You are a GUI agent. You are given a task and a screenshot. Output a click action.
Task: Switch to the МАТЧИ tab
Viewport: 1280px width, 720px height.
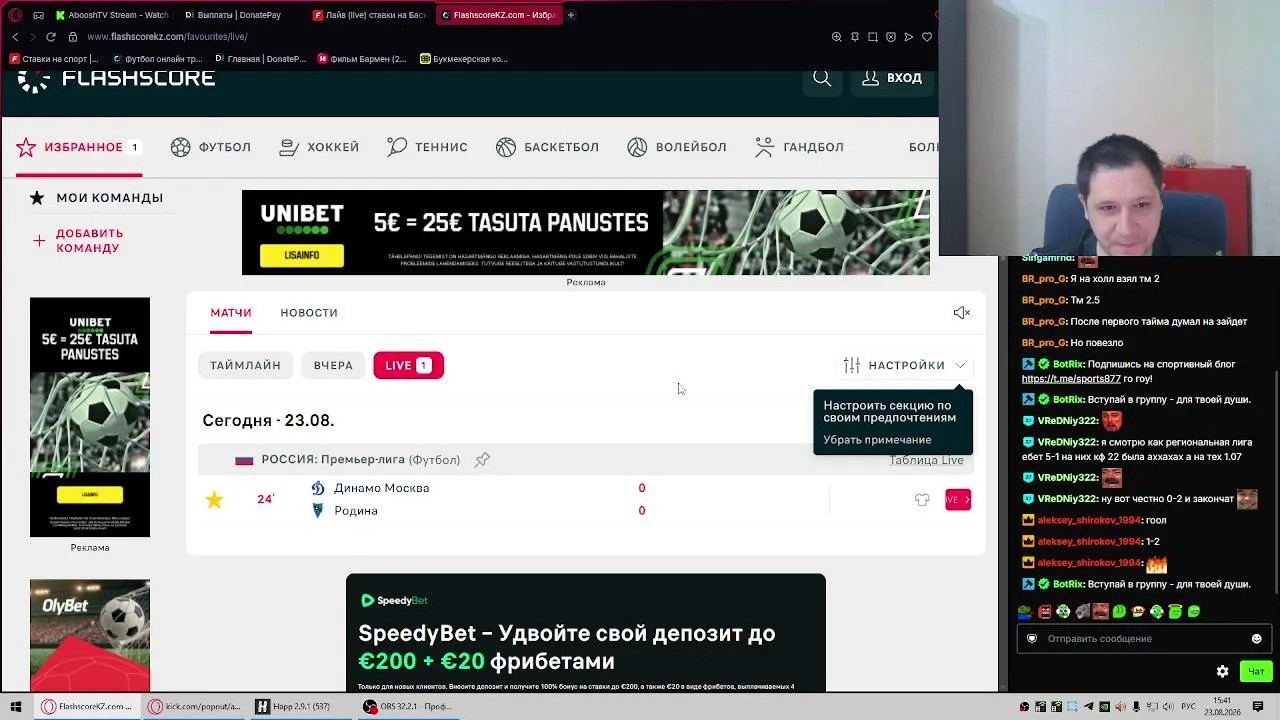tap(231, 313)
